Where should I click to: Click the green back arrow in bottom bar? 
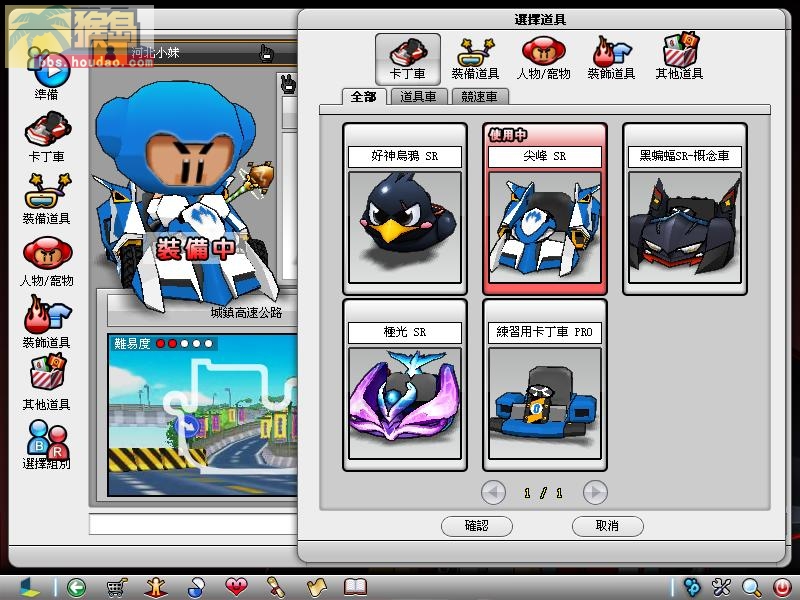[77, 588]
